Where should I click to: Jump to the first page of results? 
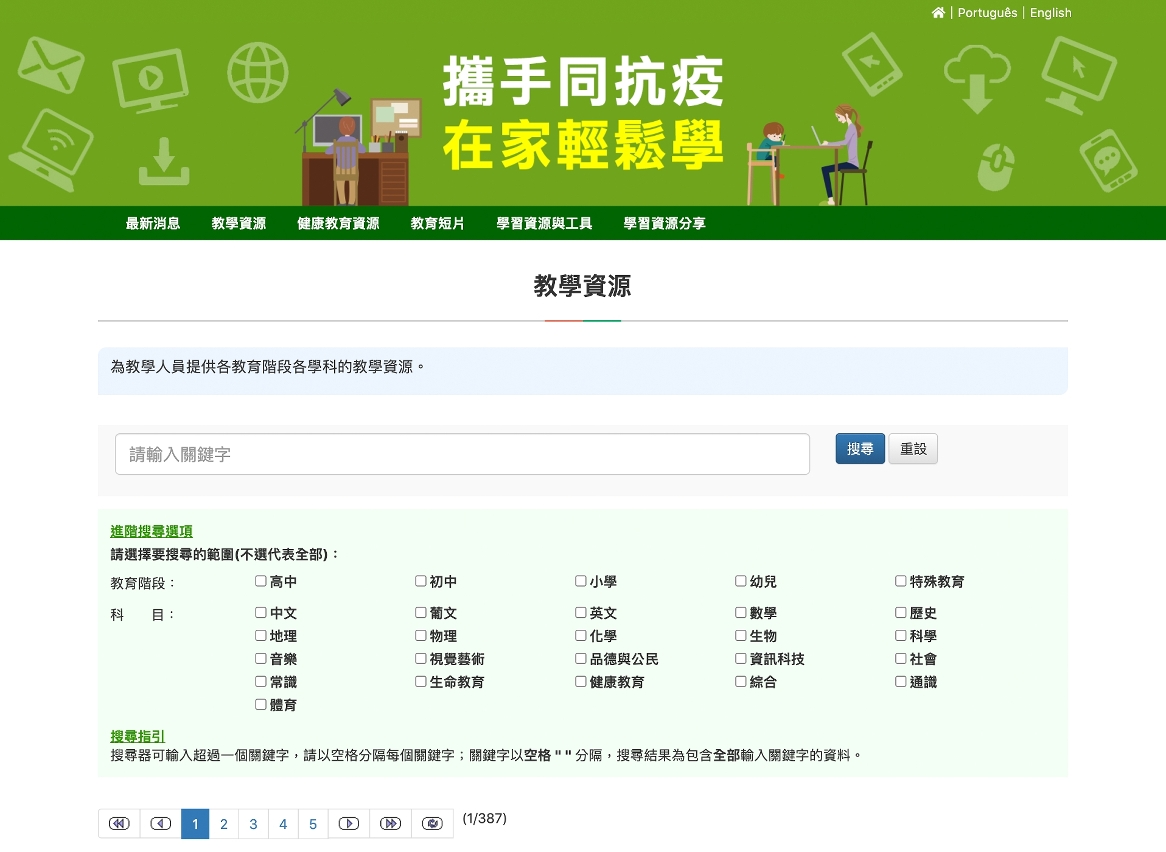pyautogui.click(x=119, y=824)
